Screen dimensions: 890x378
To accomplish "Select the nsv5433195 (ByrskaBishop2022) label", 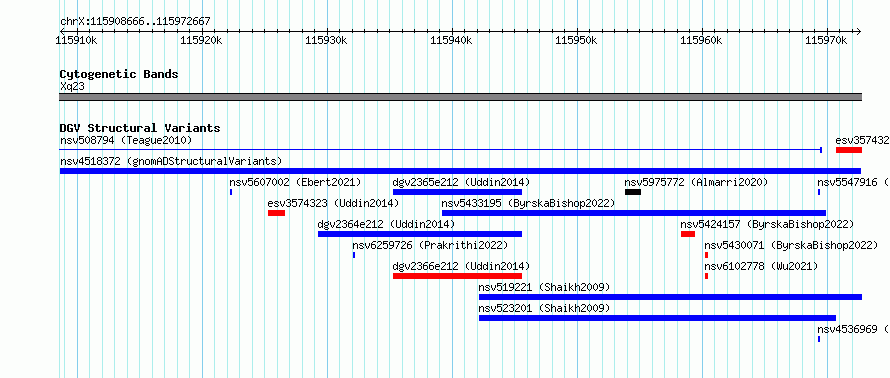I will coord(528,203).
